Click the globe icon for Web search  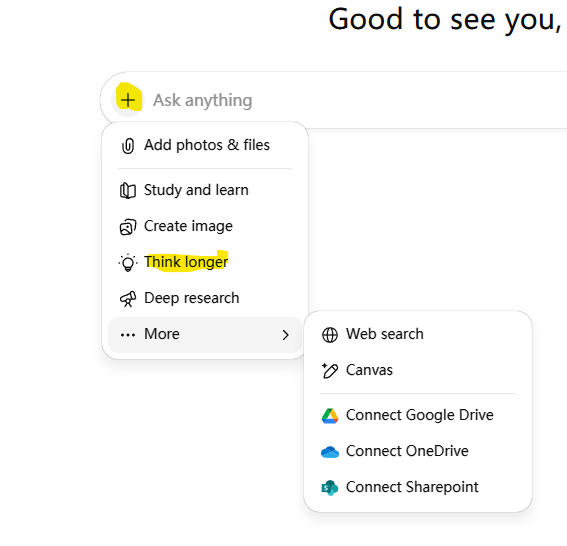(330, 335)
